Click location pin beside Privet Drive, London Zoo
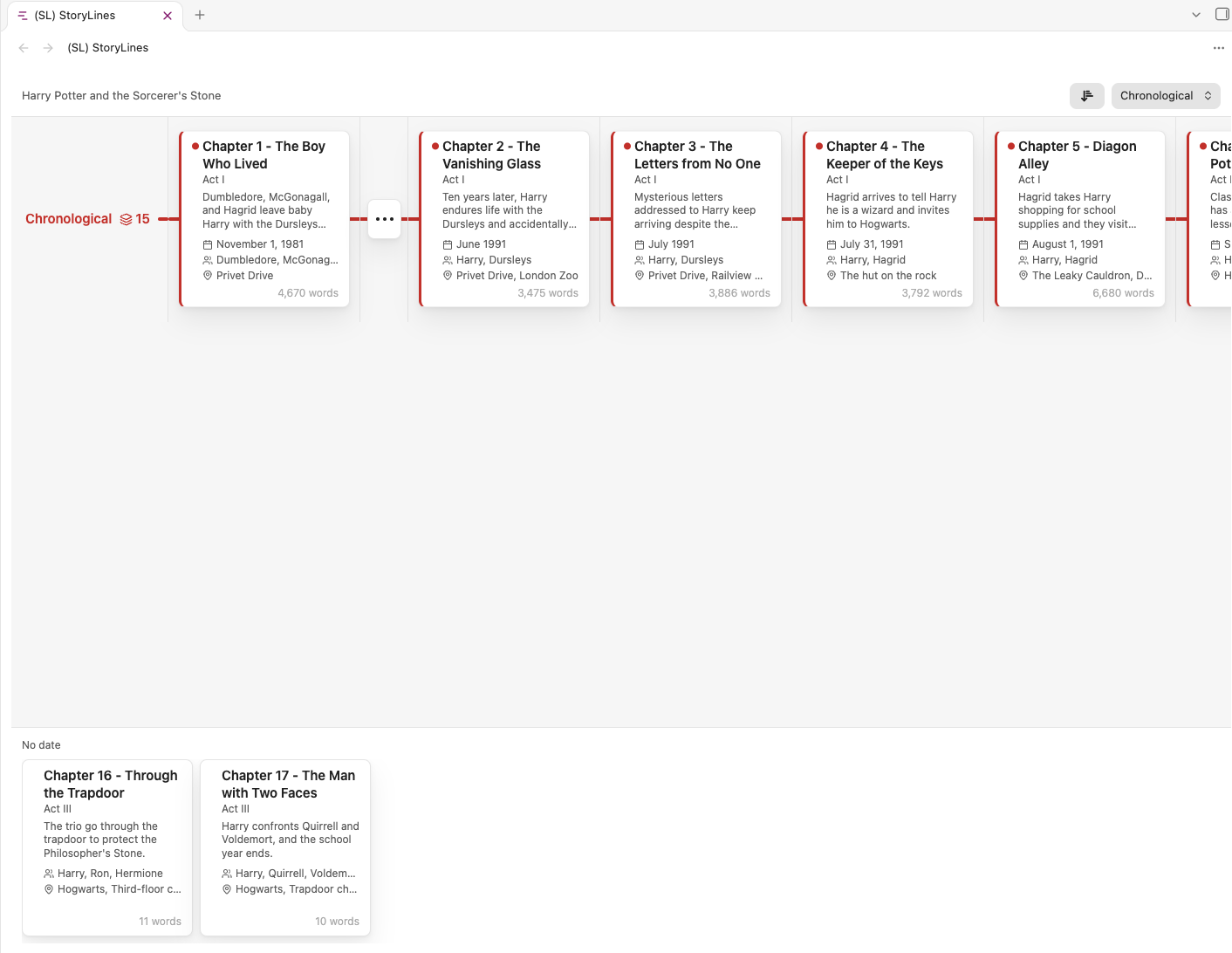The width and height of the screenshot is (1232, 953). click(448, 276)
